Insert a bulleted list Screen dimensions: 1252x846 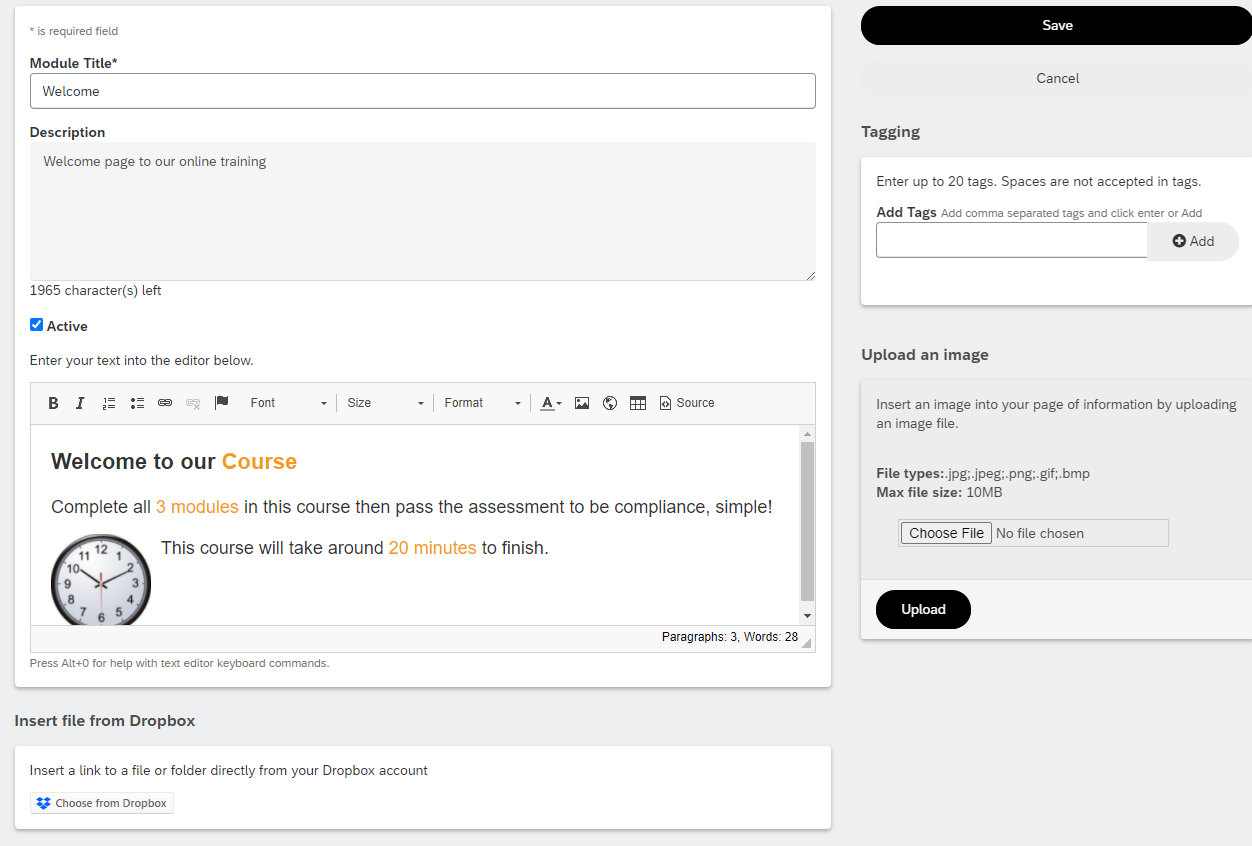coord(137,403)
